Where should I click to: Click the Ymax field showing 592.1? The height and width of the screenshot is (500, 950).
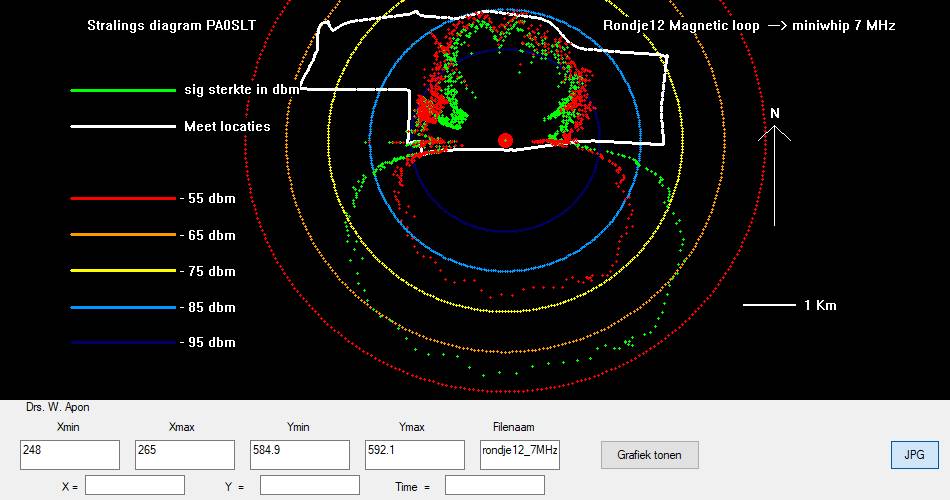point(414,455)
